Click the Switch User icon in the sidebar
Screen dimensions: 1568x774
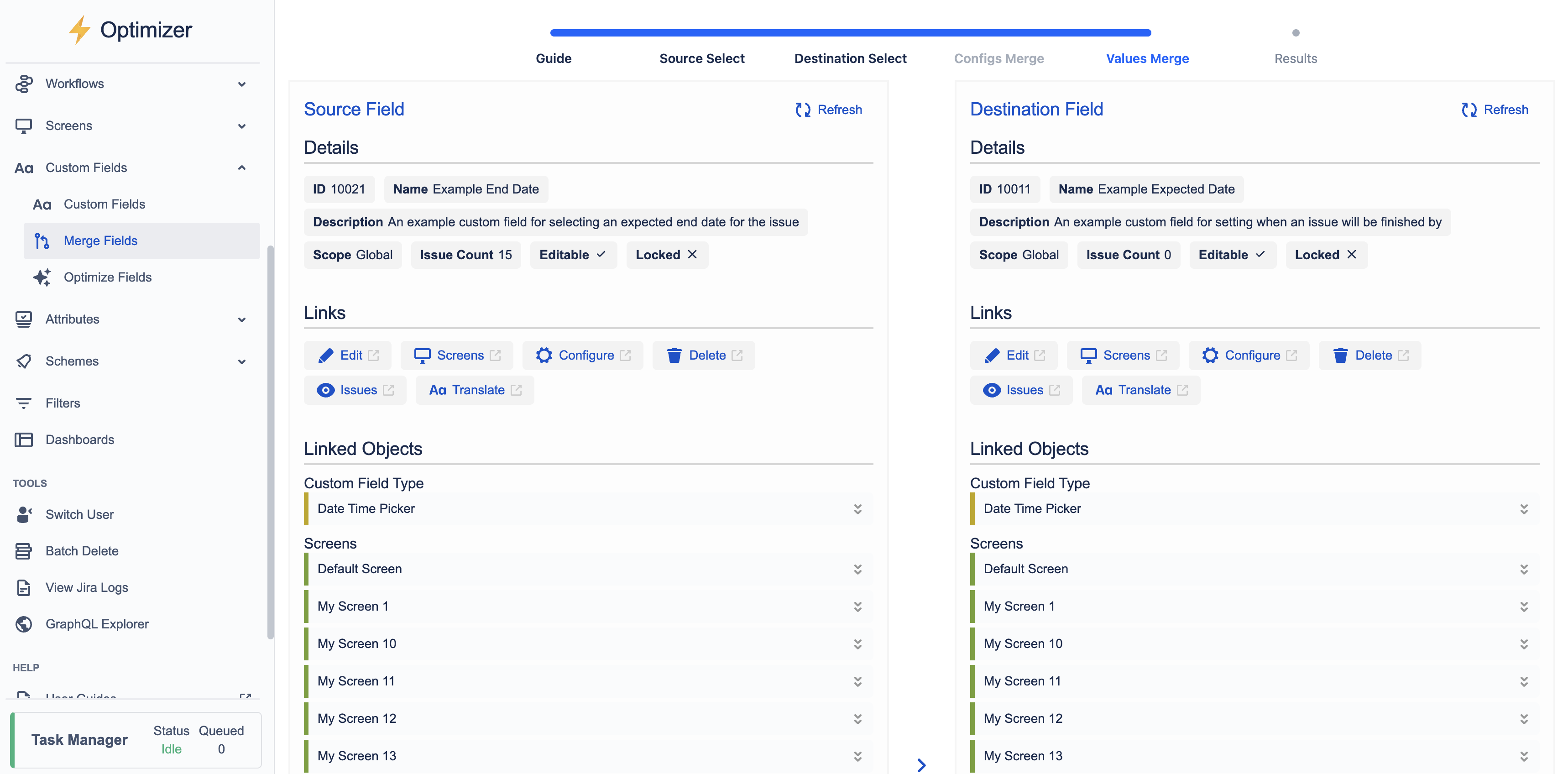tap(24, 514)
